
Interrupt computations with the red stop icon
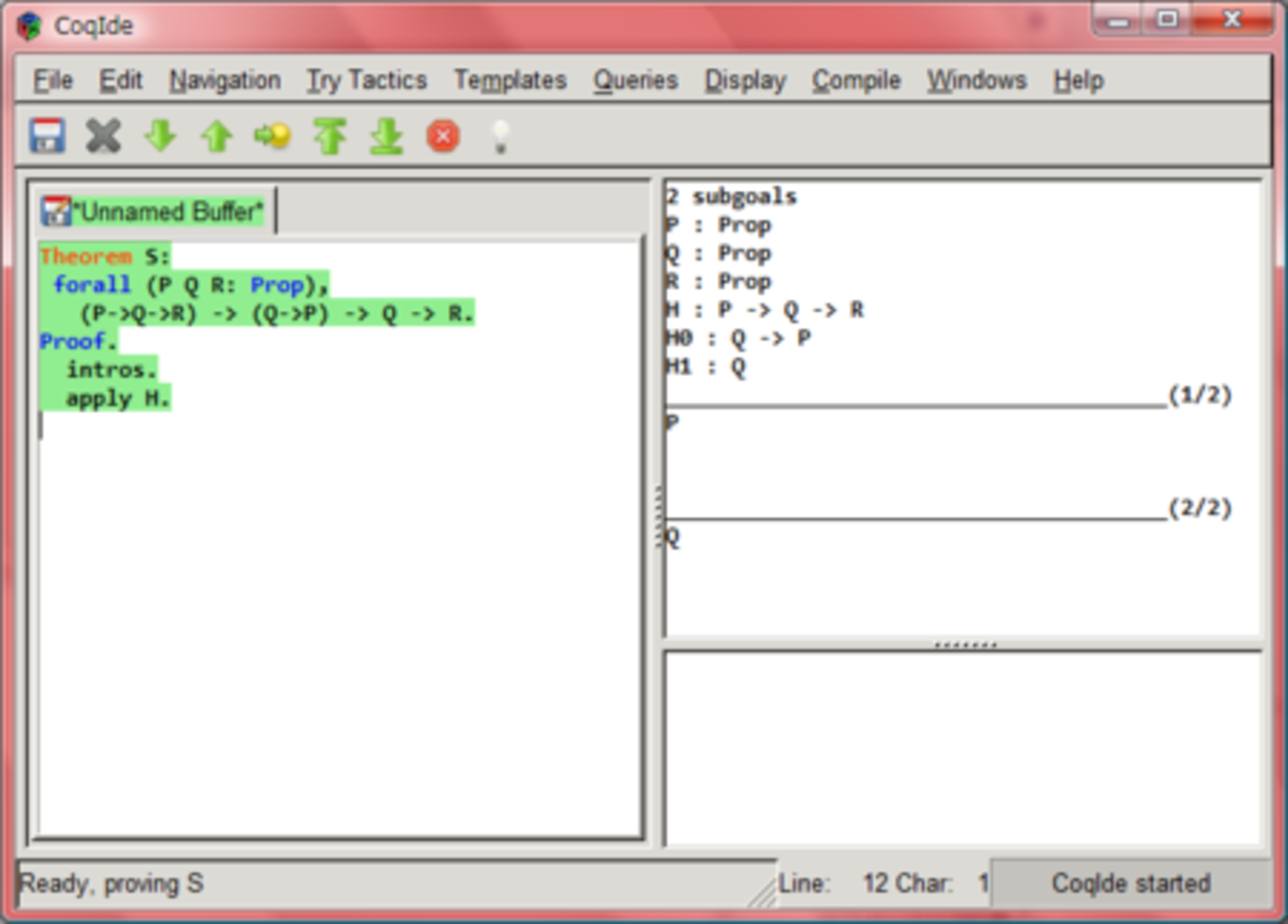click(443, 136)
